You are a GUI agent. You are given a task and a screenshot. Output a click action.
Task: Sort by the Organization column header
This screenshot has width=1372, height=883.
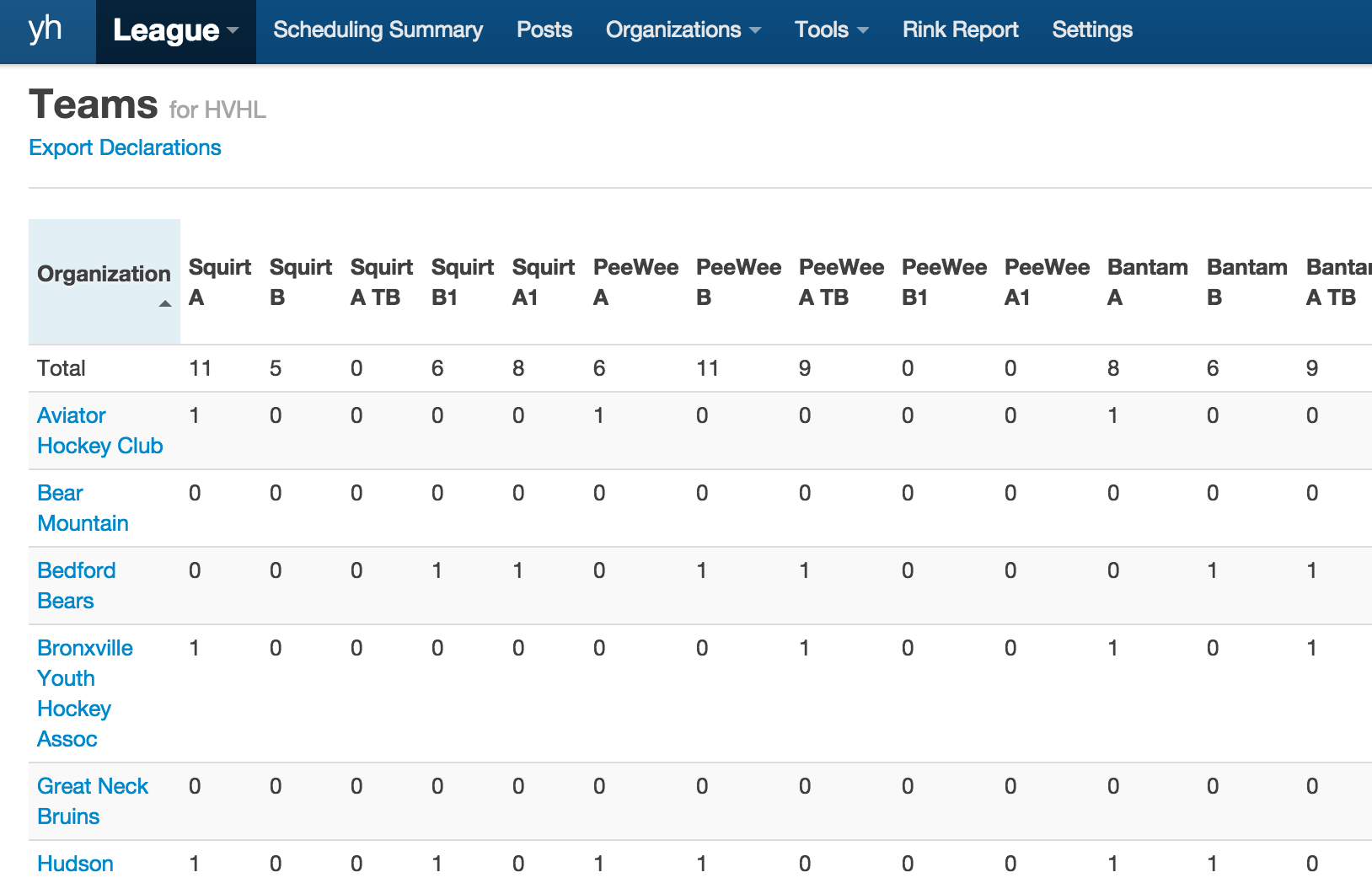click(103, 274)
